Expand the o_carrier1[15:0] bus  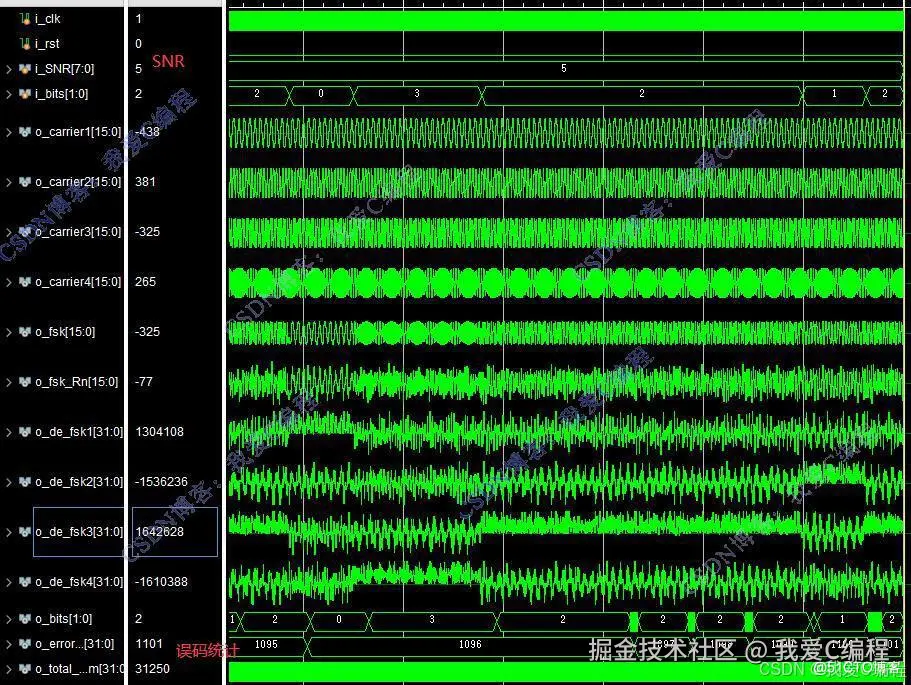click(9, 132)
